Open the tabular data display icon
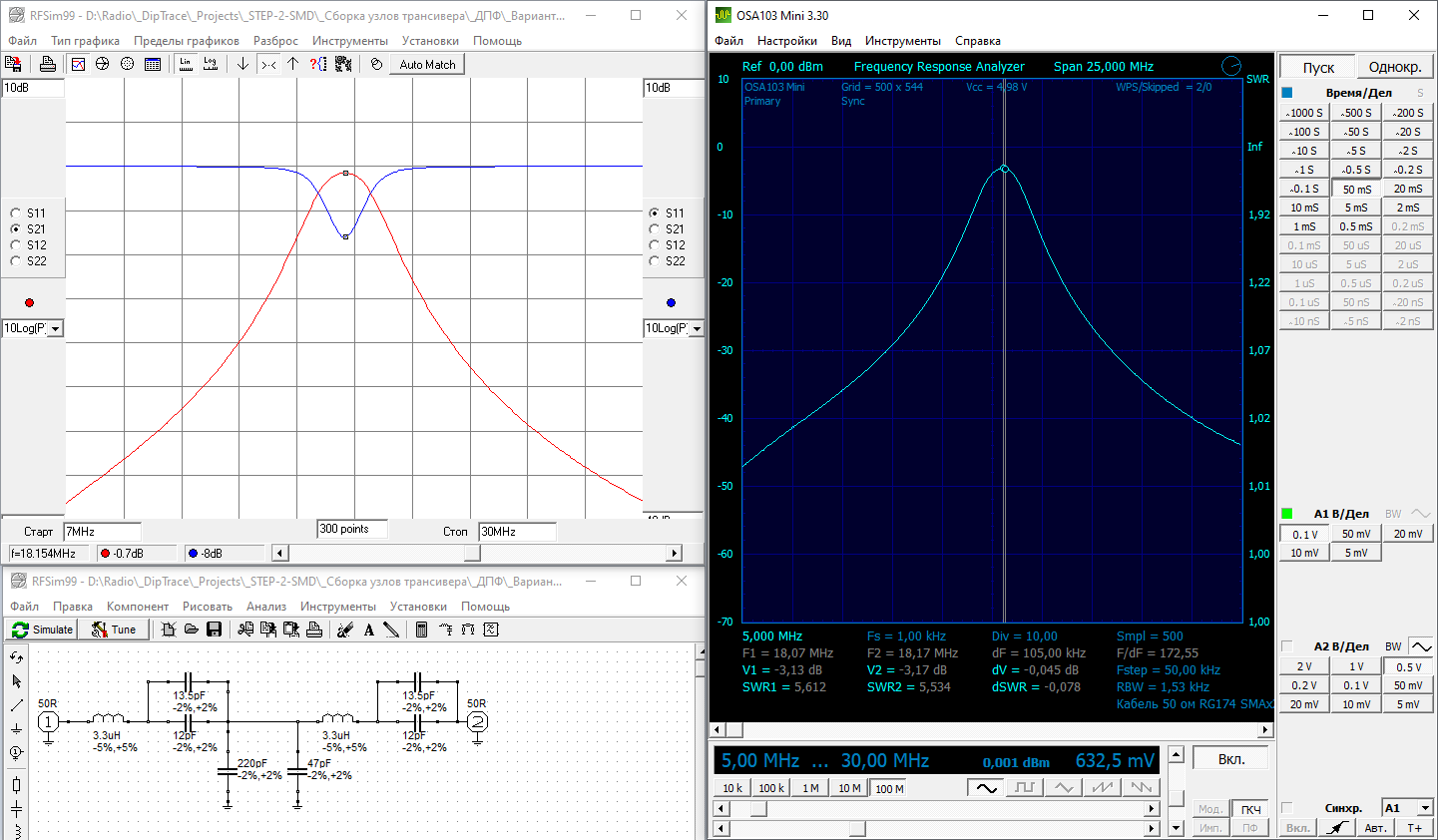 (153, 64)
